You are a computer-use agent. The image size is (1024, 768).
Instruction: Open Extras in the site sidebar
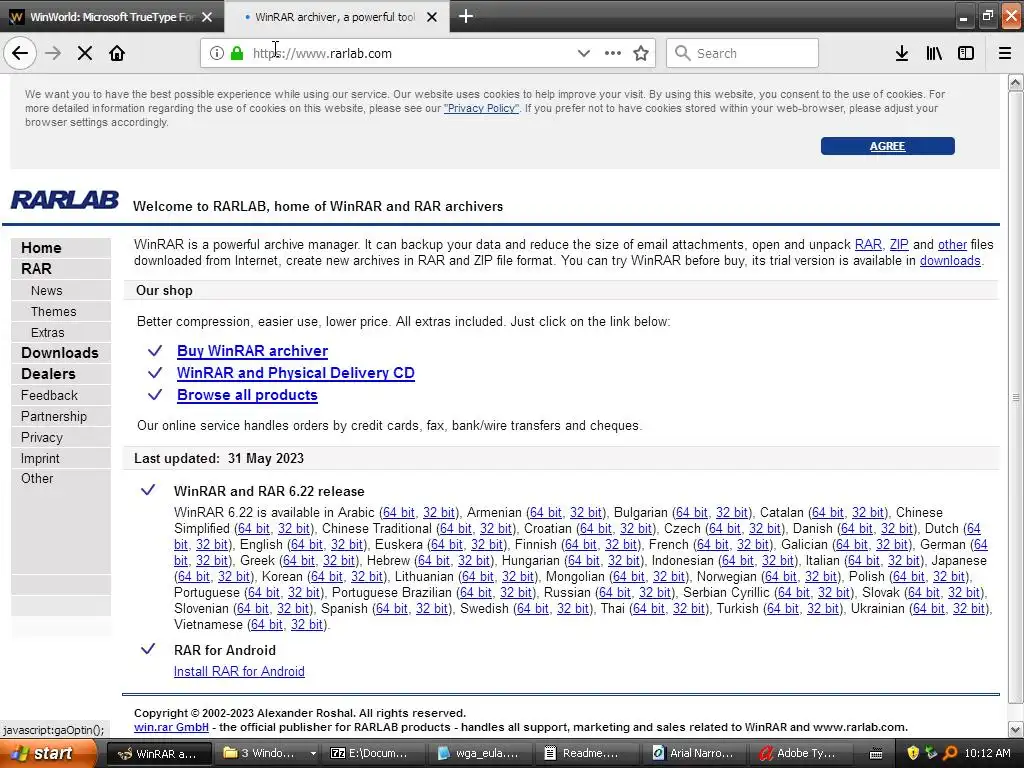click(48, 332)
